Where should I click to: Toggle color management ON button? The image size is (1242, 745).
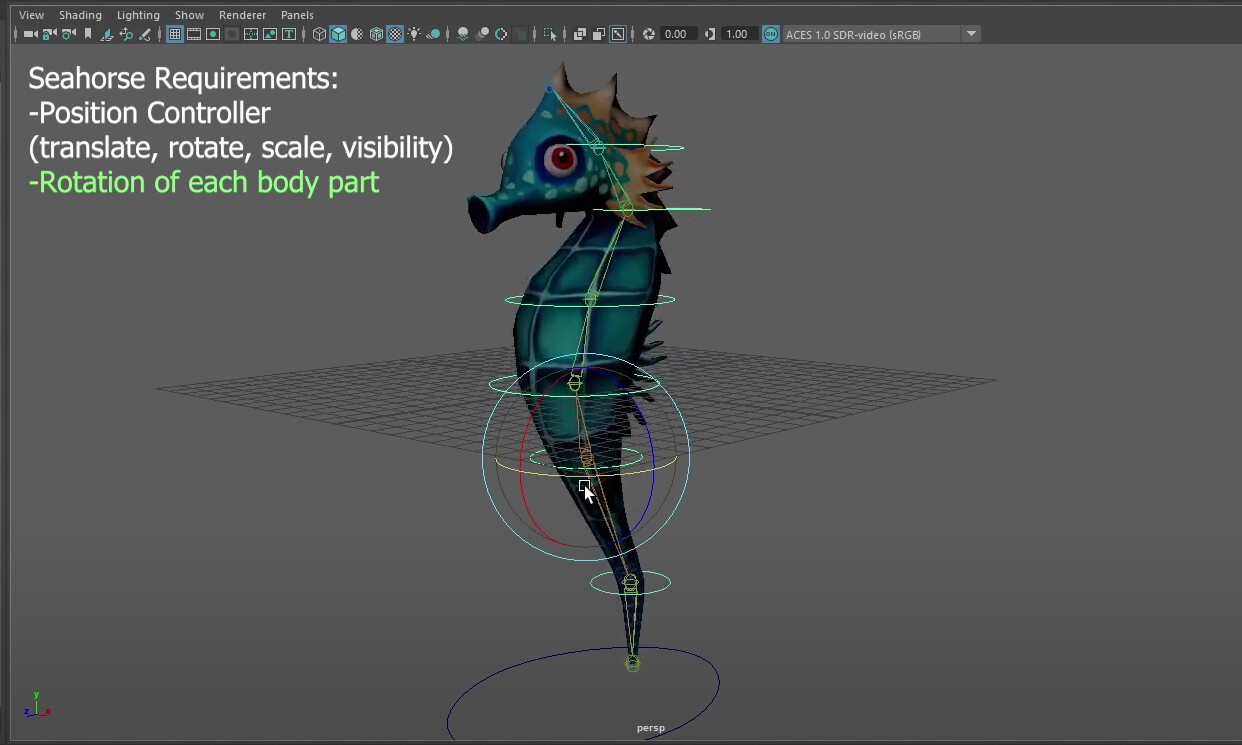tap(769, 33)
